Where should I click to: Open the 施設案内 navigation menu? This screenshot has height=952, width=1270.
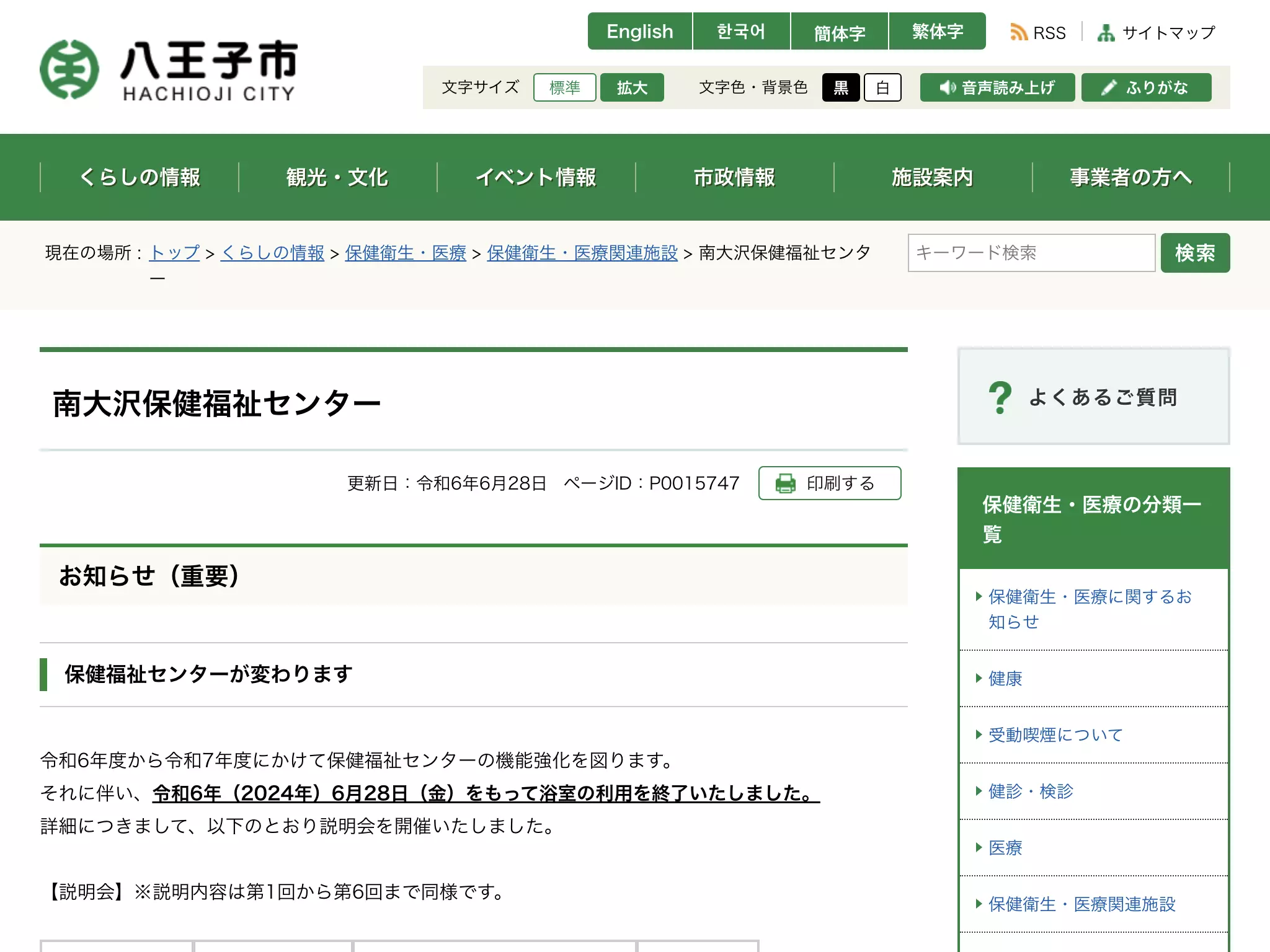(x=933, y=177)
